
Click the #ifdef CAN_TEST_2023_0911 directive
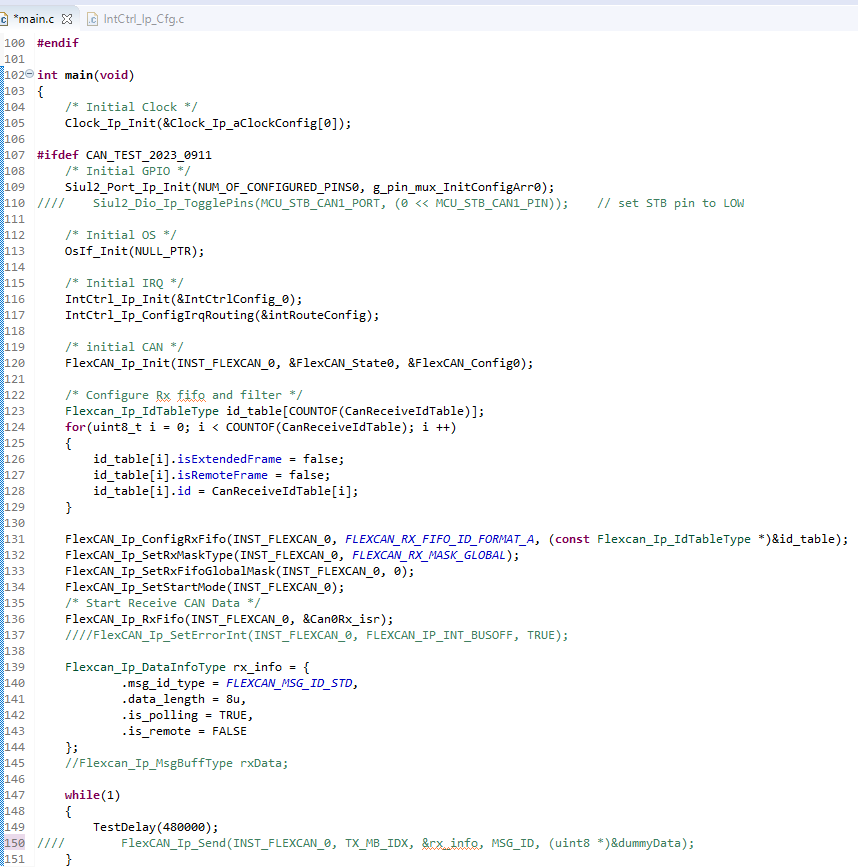pyautogui.click(x=124, y=155)
